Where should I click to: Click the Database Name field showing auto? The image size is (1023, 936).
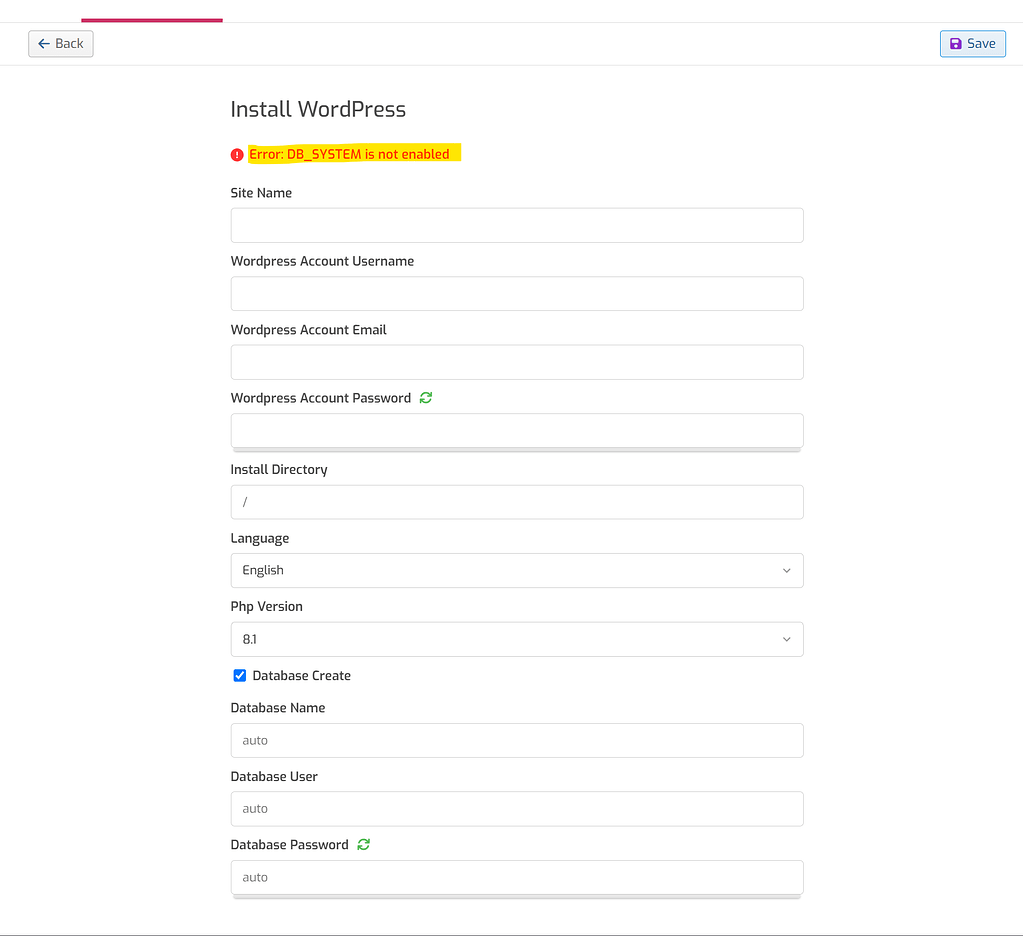pyautogui.click(x=516, y=740)
